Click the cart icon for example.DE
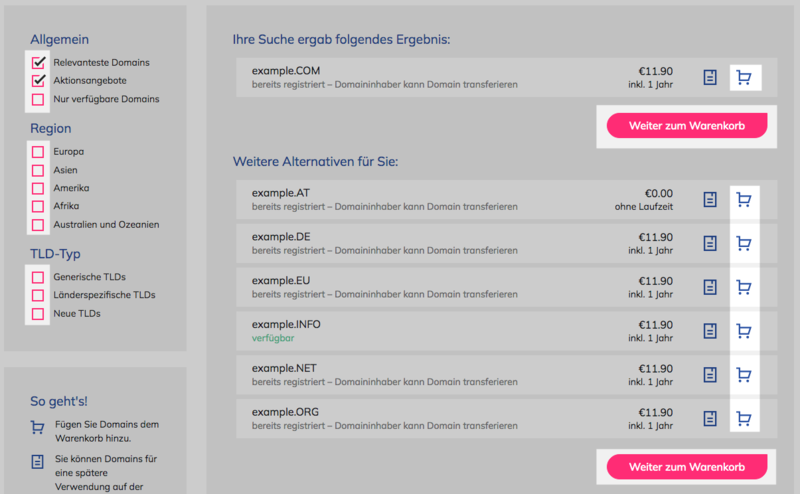Viewport: 800px width, 494px height. tap(744, 243)
